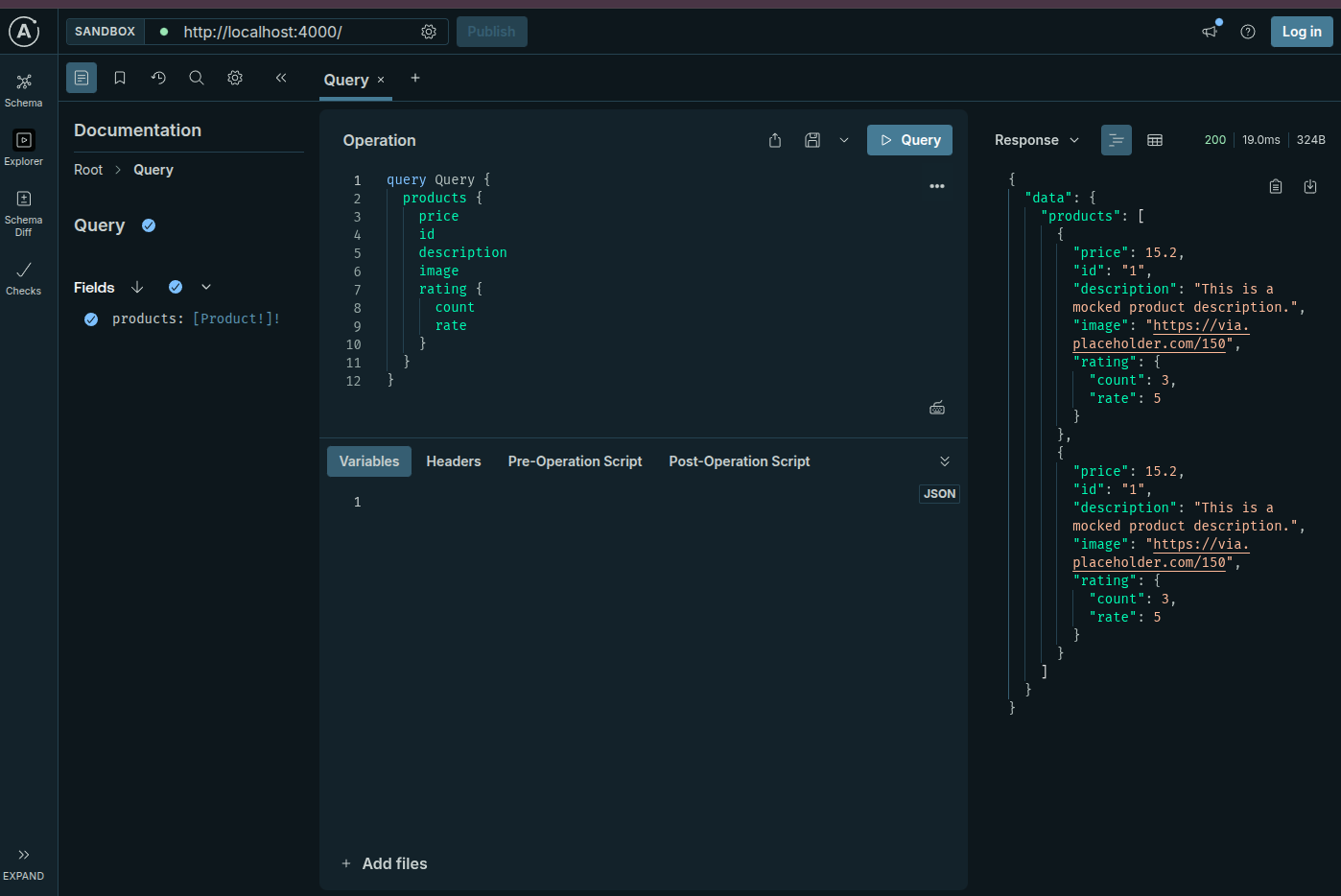Open save options dropdown next to save icon
Viewport: 1341px width, 896px height.
click(x=843, y=140)
